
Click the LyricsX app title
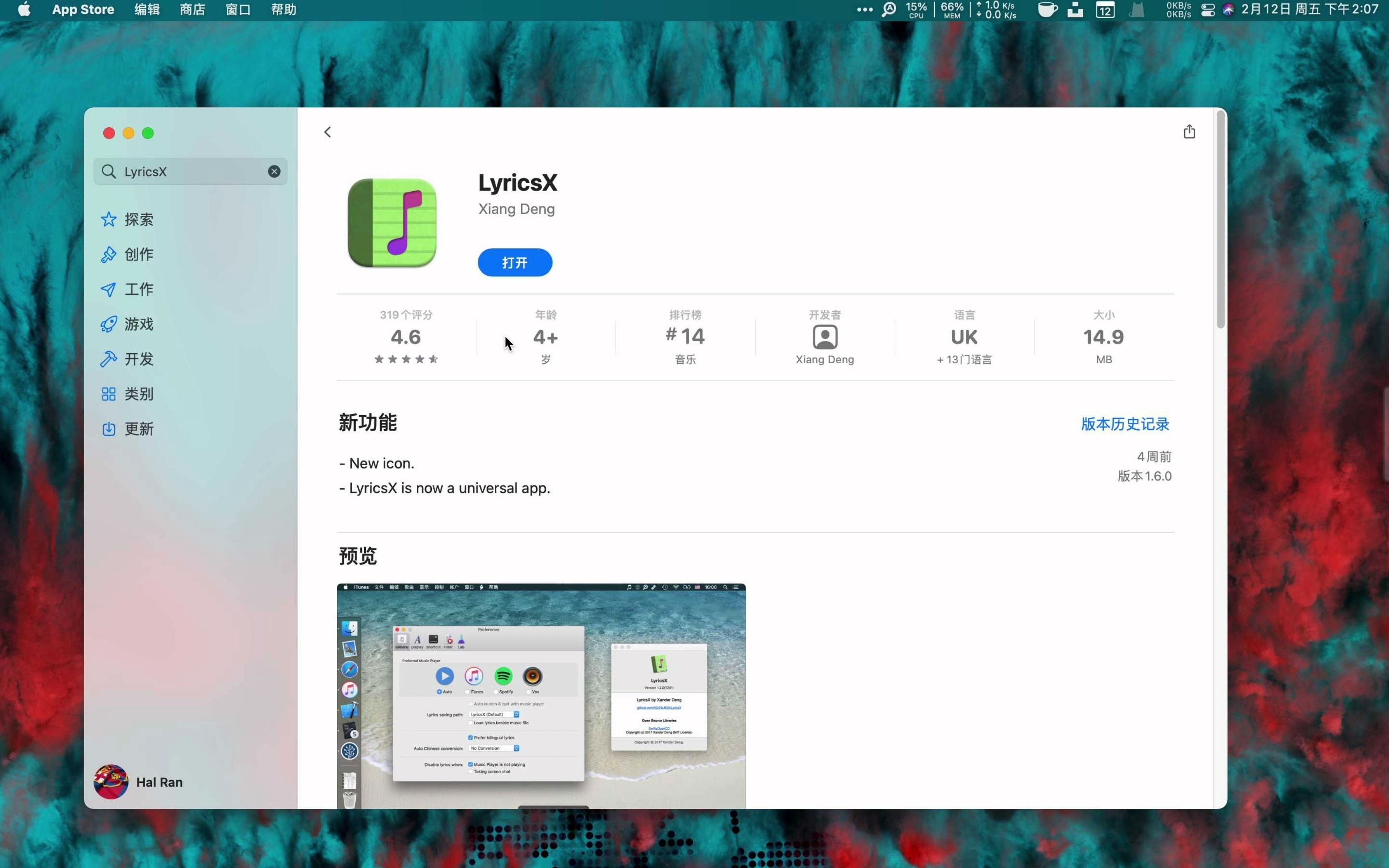click(x=518, y=183)
